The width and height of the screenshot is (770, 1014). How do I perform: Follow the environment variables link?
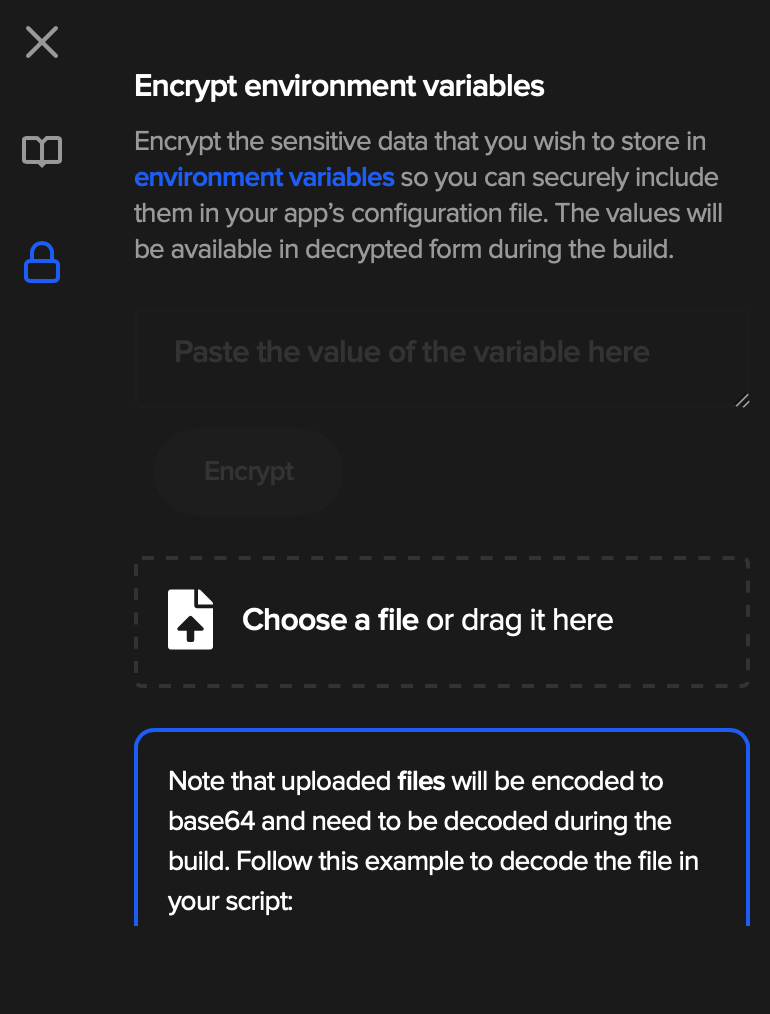pos(264,177)
